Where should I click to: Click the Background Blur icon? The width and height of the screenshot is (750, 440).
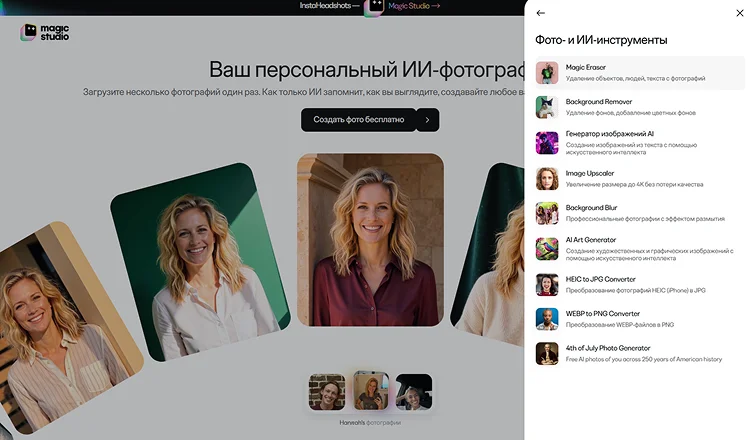pos(547,213)
